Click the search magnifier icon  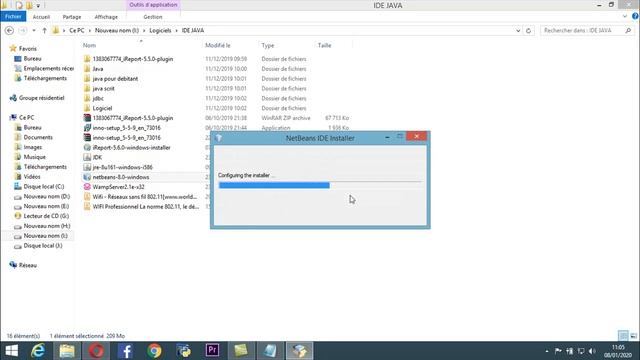[x=628, y=31]
